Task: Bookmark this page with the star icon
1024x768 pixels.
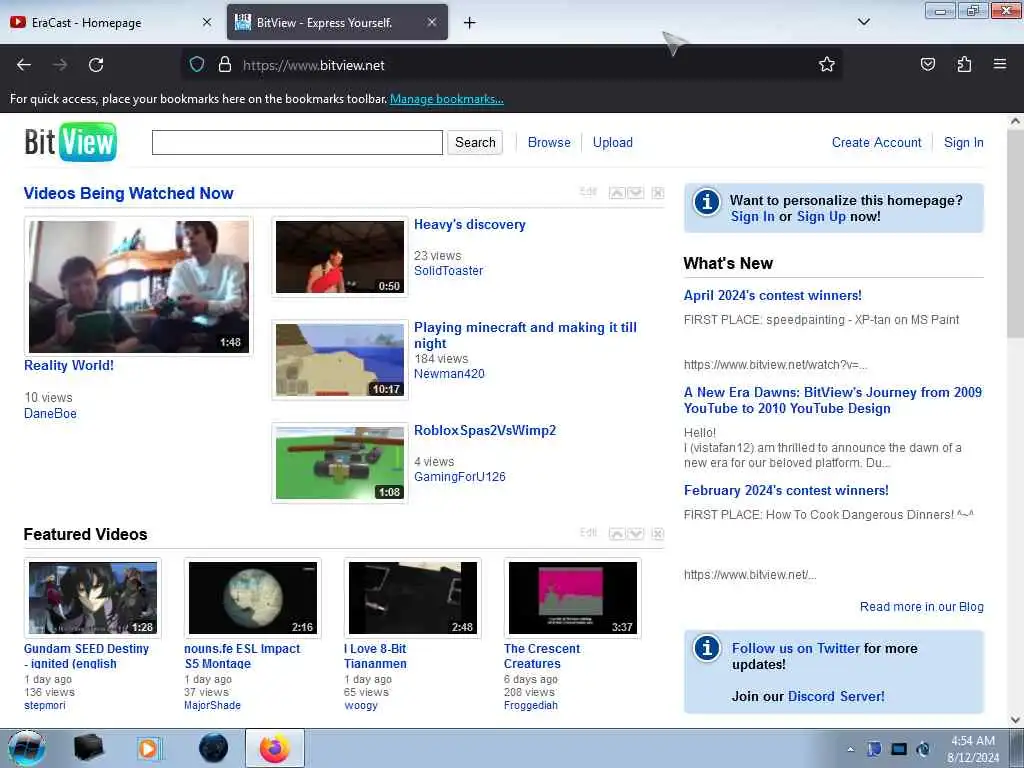Action: tap(827, 65)
